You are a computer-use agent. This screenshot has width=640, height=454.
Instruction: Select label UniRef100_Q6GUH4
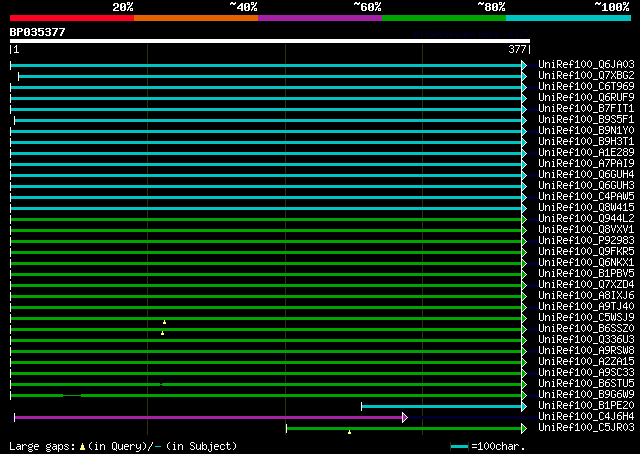(x=586, y=174)
